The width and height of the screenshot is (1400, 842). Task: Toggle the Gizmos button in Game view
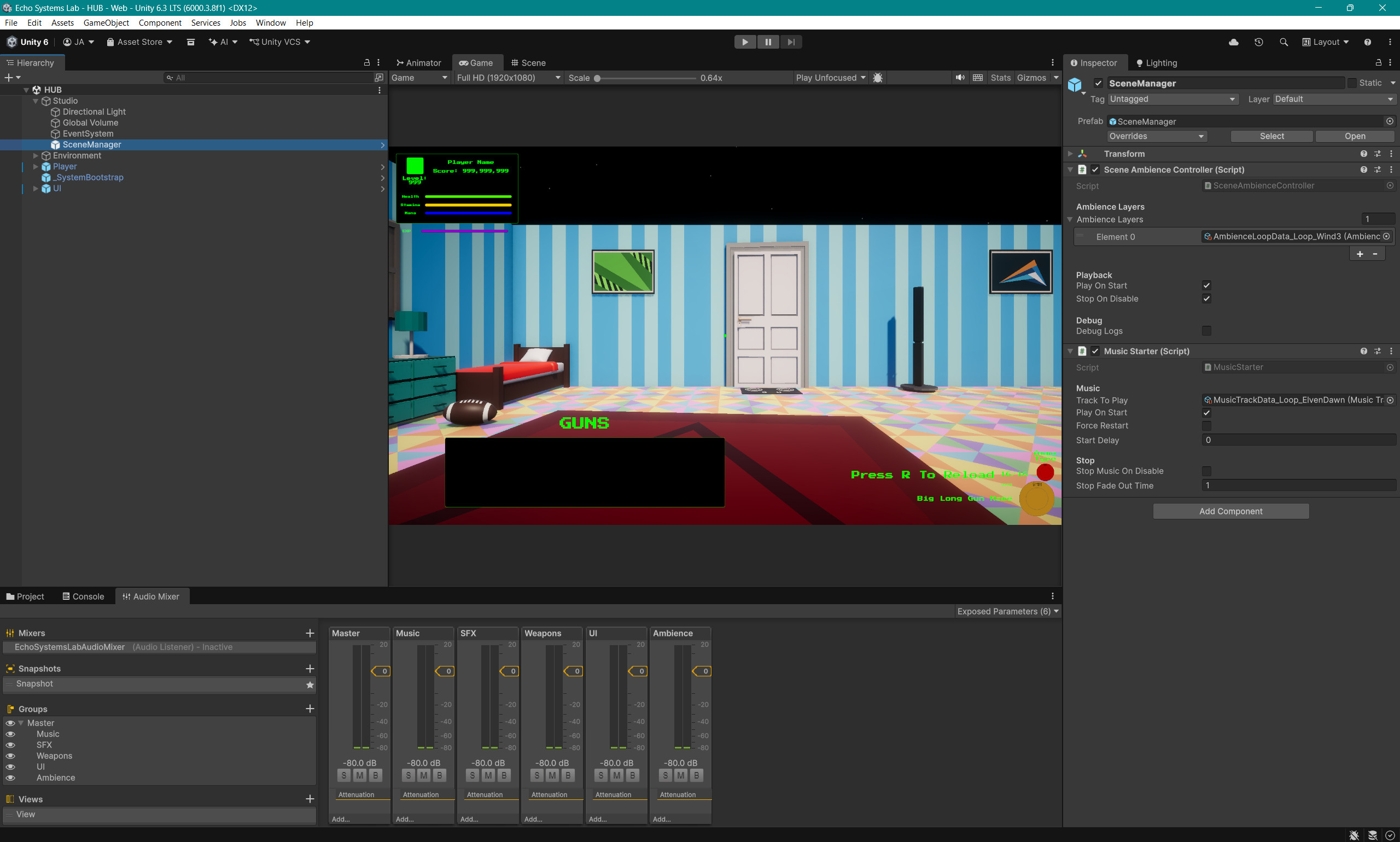pos(1031,78)
